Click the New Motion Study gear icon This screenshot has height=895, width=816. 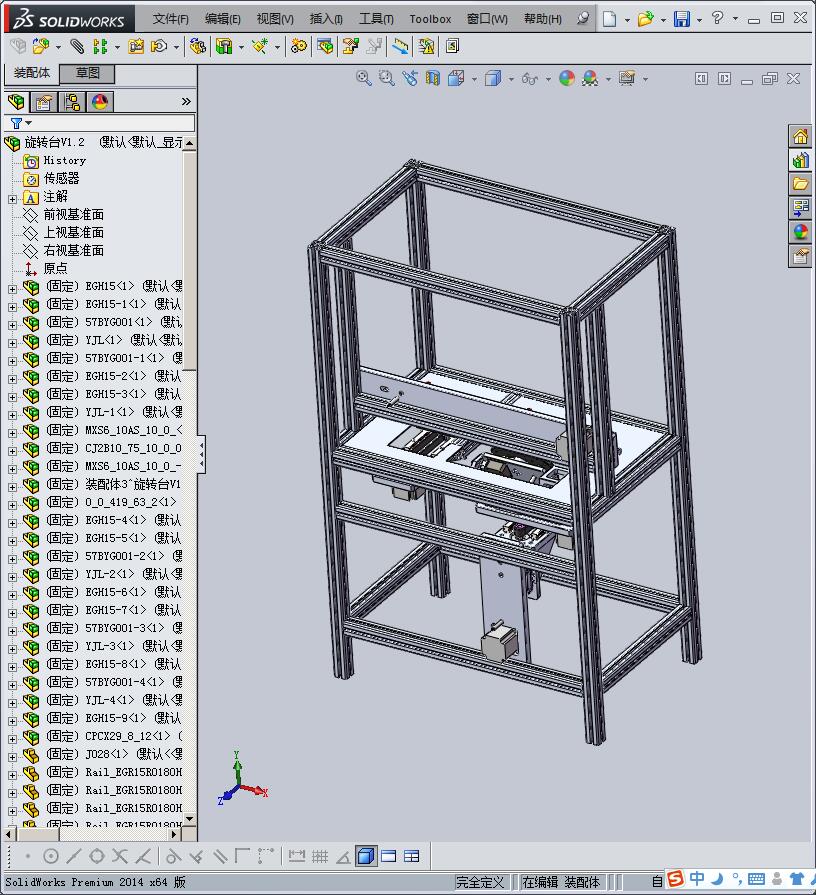(x=298, y=46)
